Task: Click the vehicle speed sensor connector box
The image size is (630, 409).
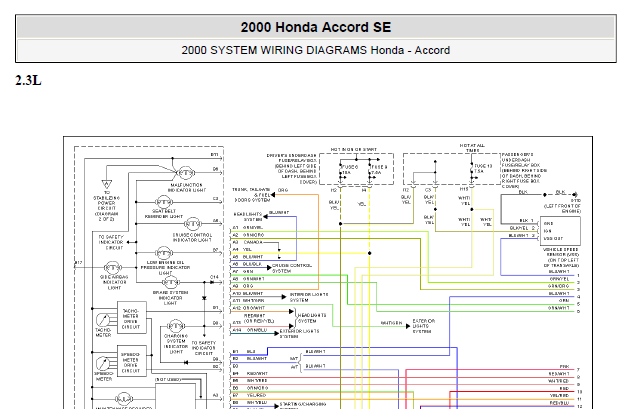Action: 560,231
